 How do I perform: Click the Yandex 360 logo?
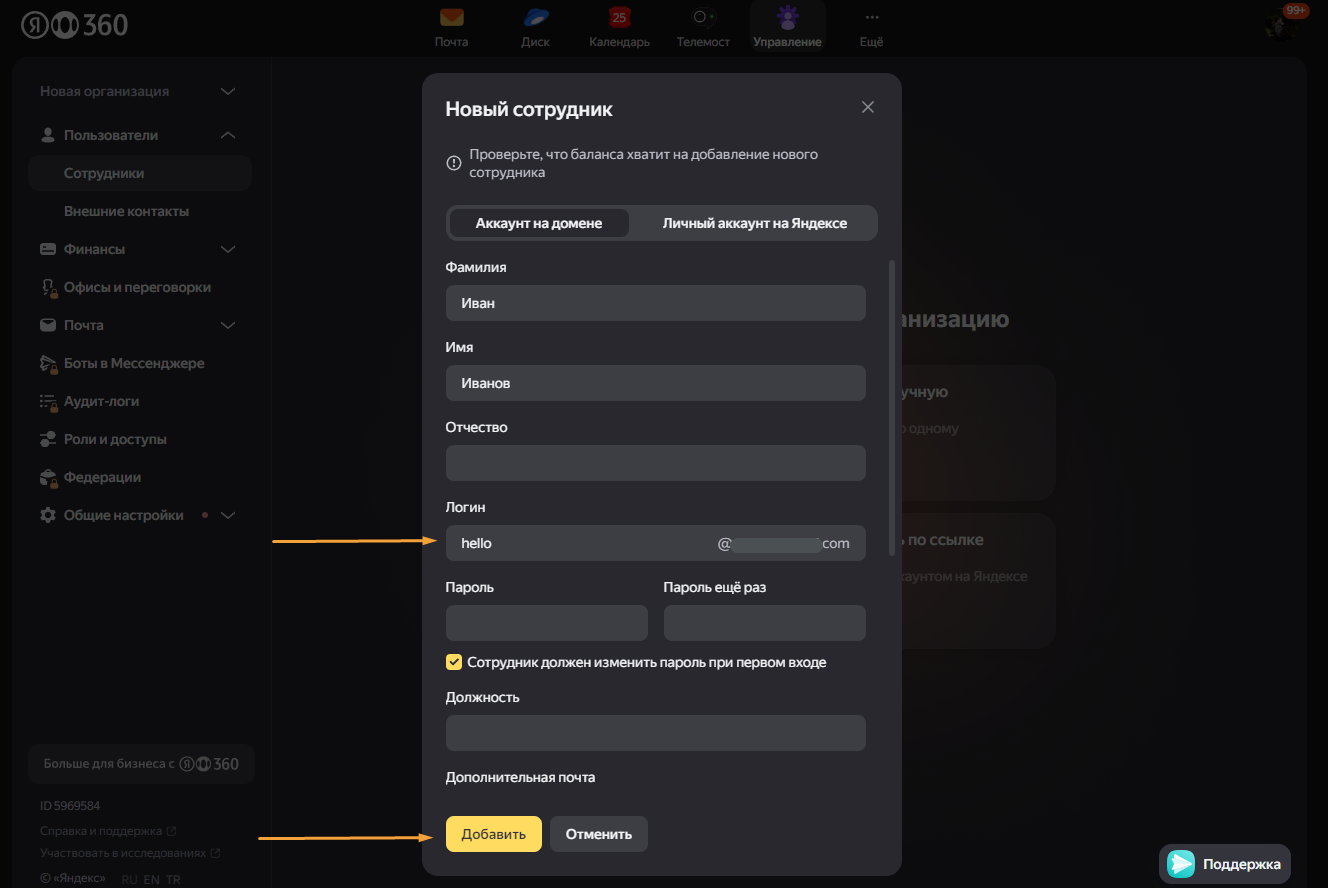coord(75,24)
